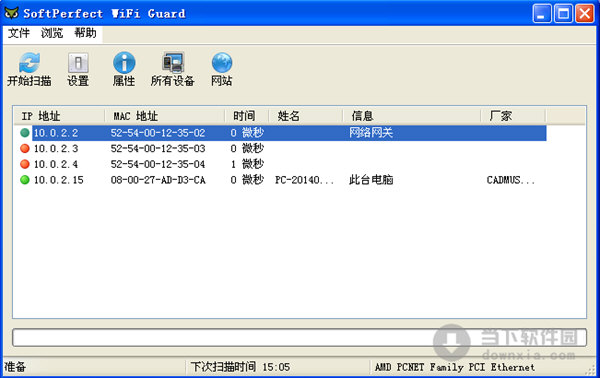Image resolution: width=600 pixels, height=378 pixels.
Task: Click the 网络网关 info cell
Action: [x=371, y=133]
